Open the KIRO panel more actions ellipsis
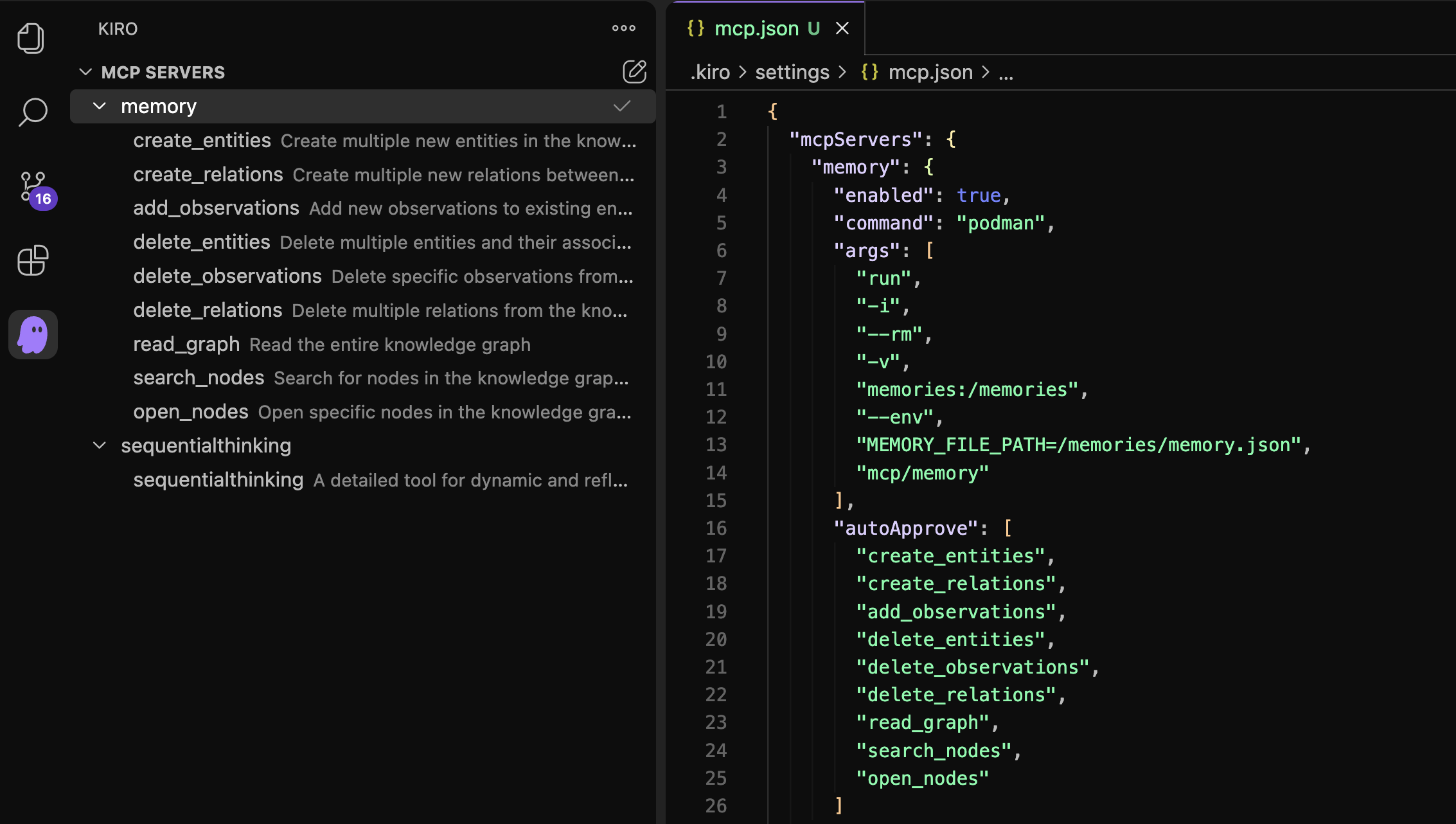Viewport: 1456px width, 824px height. pyautogui.click(x=623, y=28)
